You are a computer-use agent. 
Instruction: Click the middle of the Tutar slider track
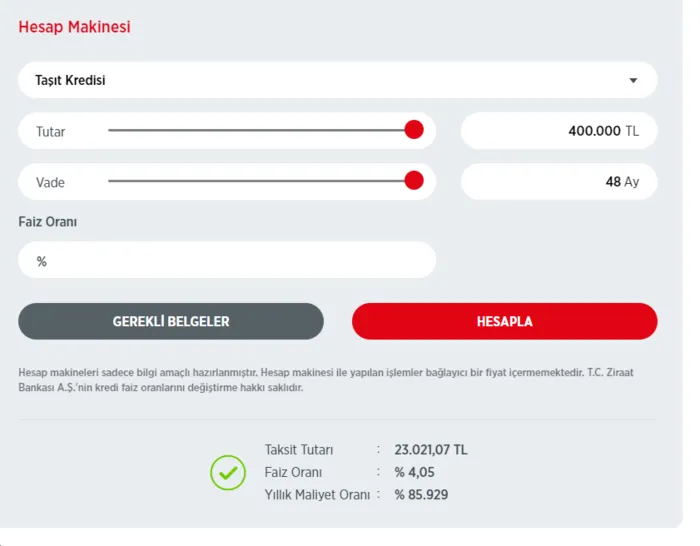(x=260, y=130)
